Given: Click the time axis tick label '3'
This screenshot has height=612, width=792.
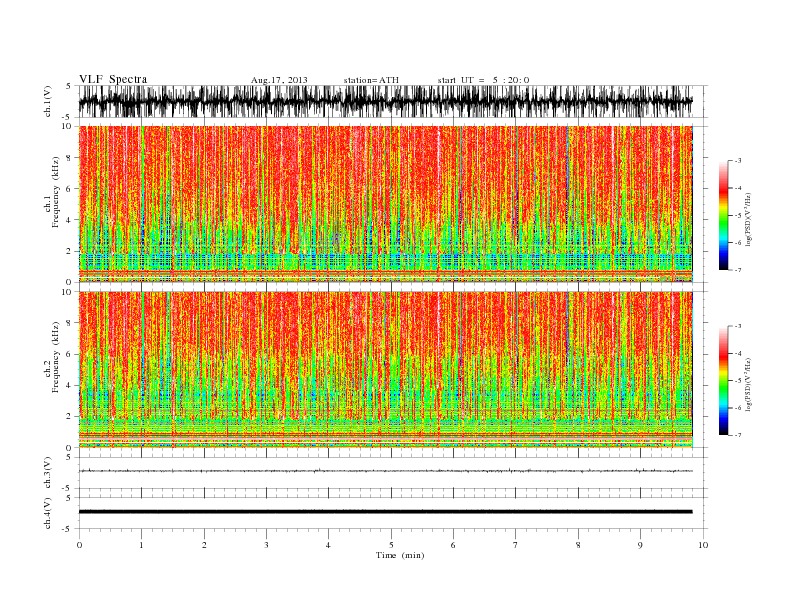Looking at the screenshot, I should [x=266, y=545].
